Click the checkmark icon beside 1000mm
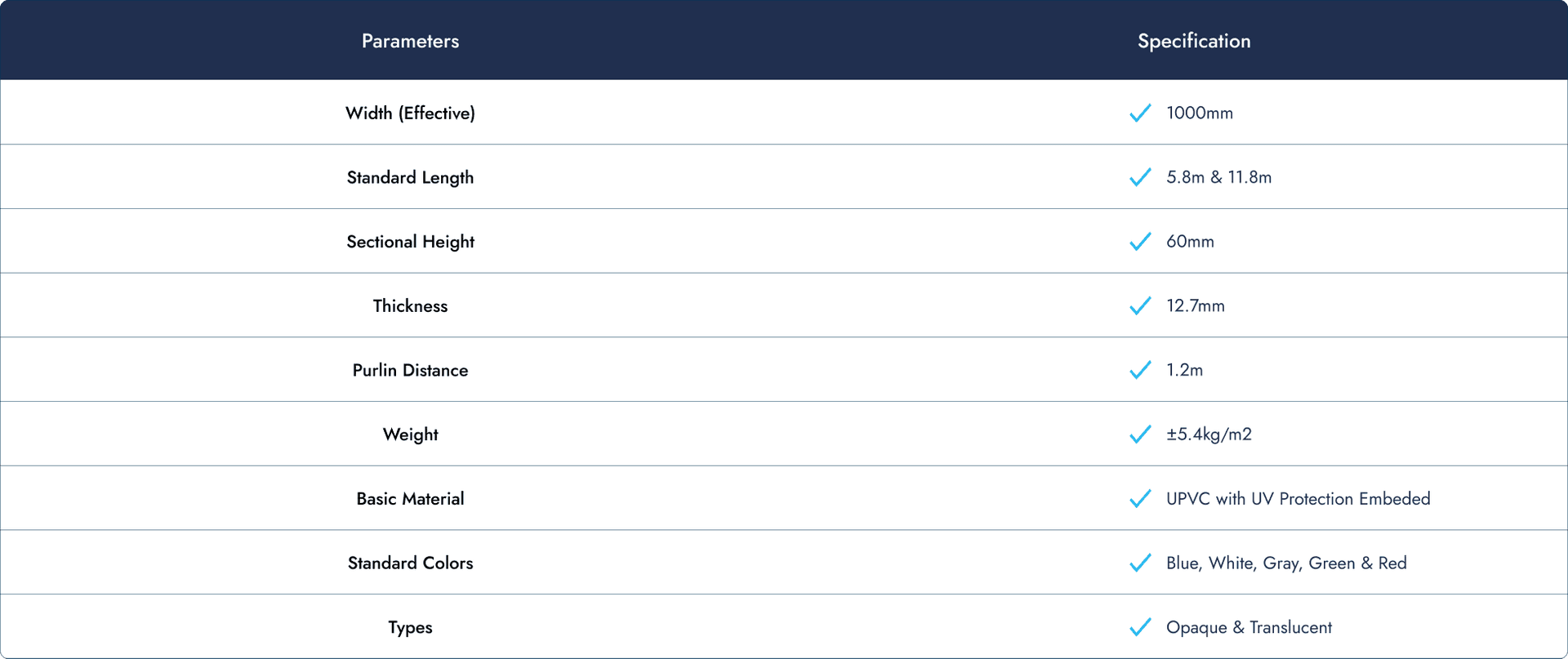This screenshot has width=1568, height=659. click(x=1140, y=113)
